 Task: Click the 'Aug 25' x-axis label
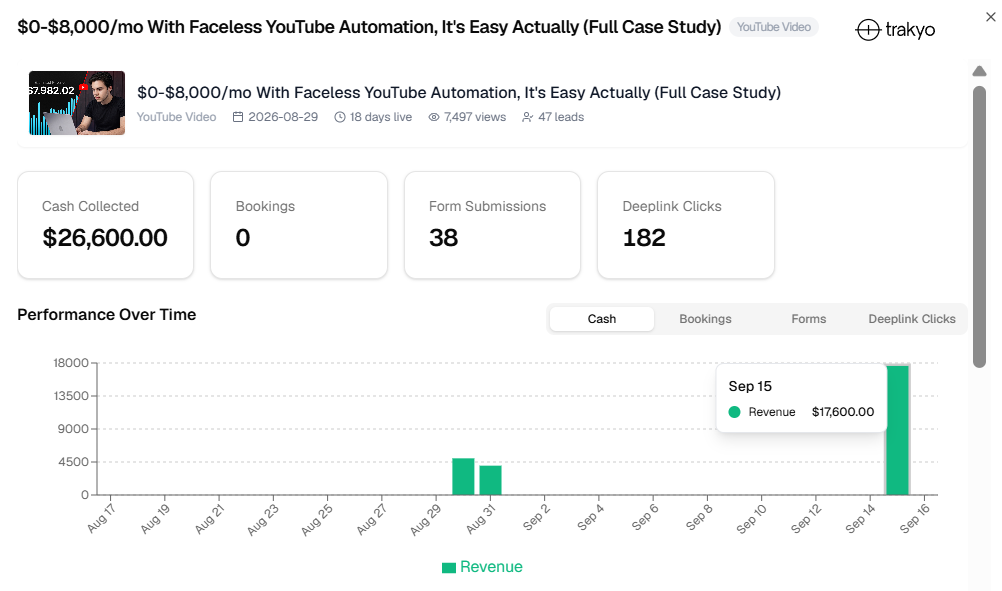pyautogui.click(x=318, y=518)
